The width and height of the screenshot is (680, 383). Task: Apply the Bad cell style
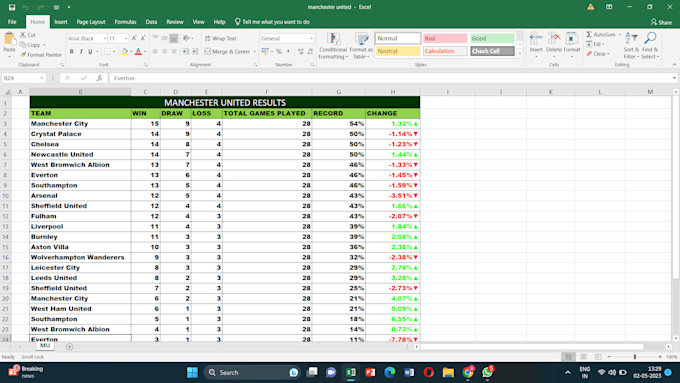click(445, 38)
